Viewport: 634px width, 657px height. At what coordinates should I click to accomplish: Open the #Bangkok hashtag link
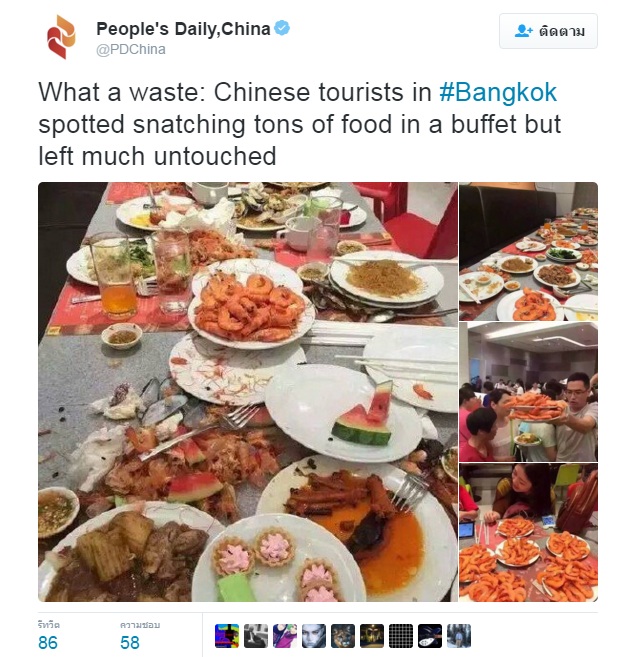point(498,92)
